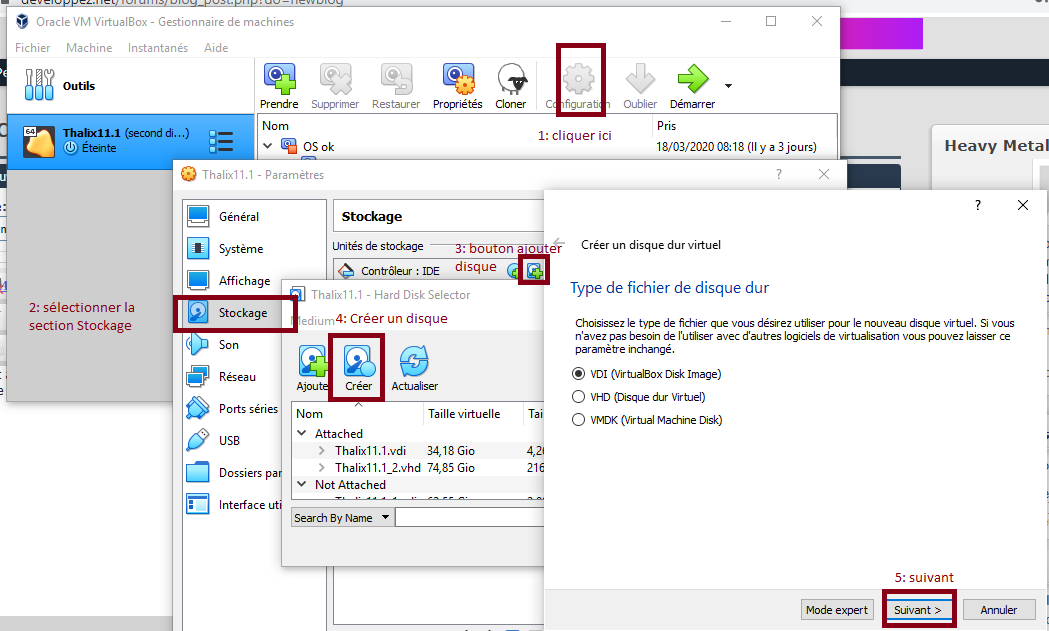Click the Supprimer snapshot icon

335,79
